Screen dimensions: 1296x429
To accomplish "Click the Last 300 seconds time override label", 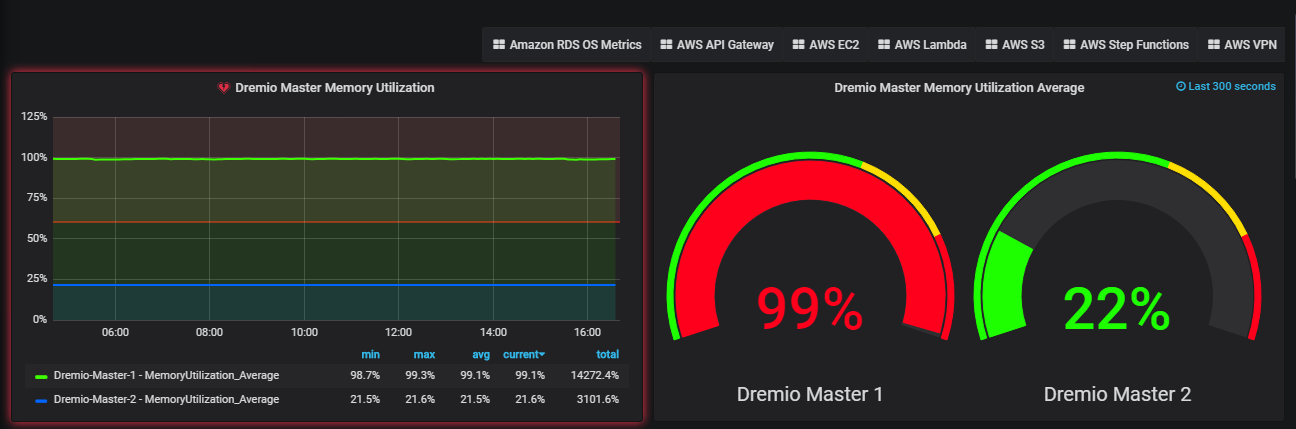I will (x=1232, y=87).
